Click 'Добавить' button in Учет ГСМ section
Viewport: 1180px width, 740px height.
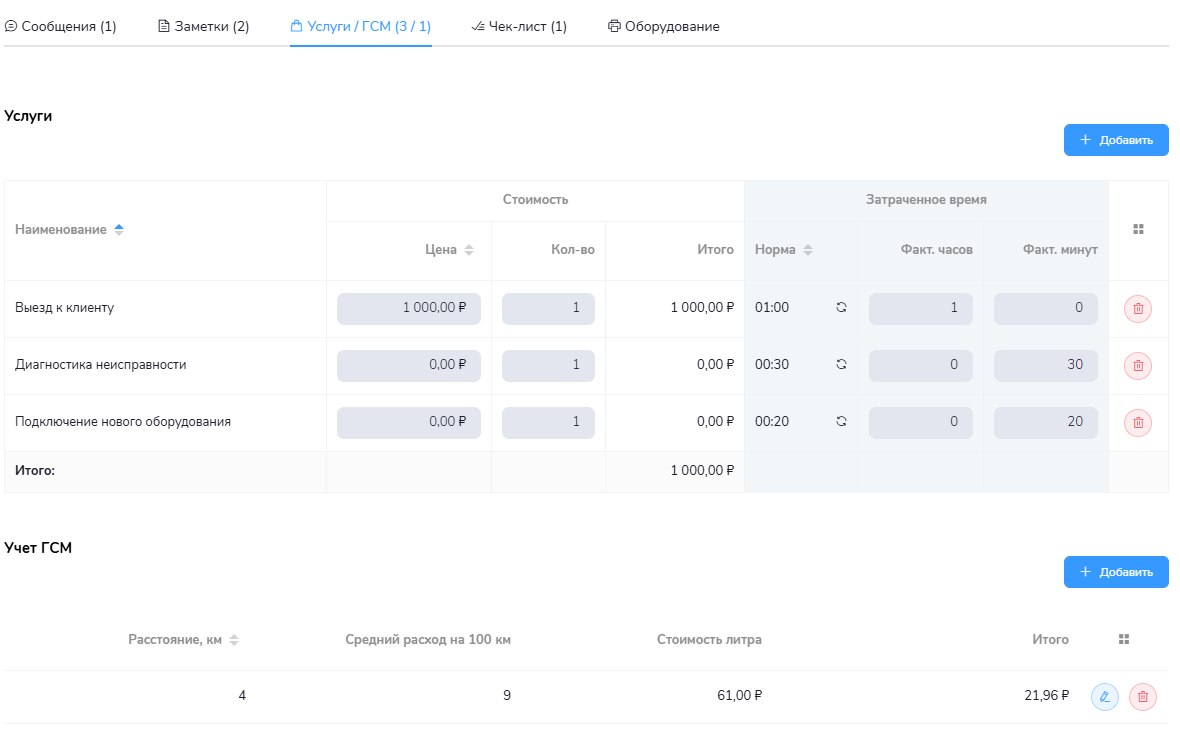pyautogui.click(x=1116, y=572)
